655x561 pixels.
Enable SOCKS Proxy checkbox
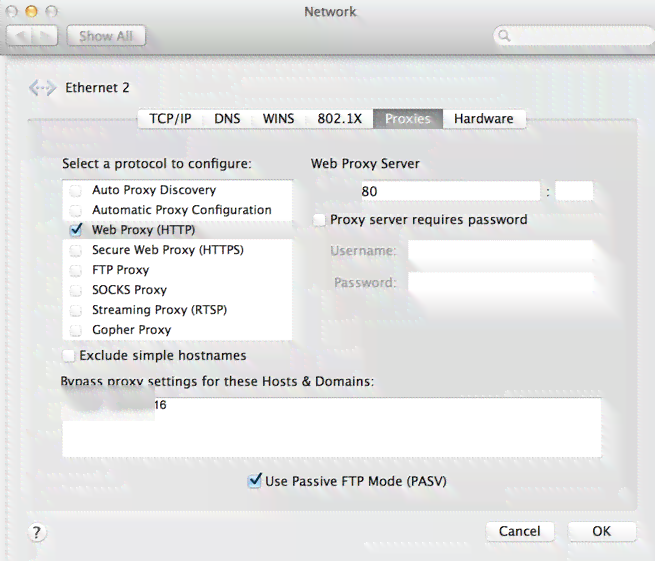pos(76,290)
